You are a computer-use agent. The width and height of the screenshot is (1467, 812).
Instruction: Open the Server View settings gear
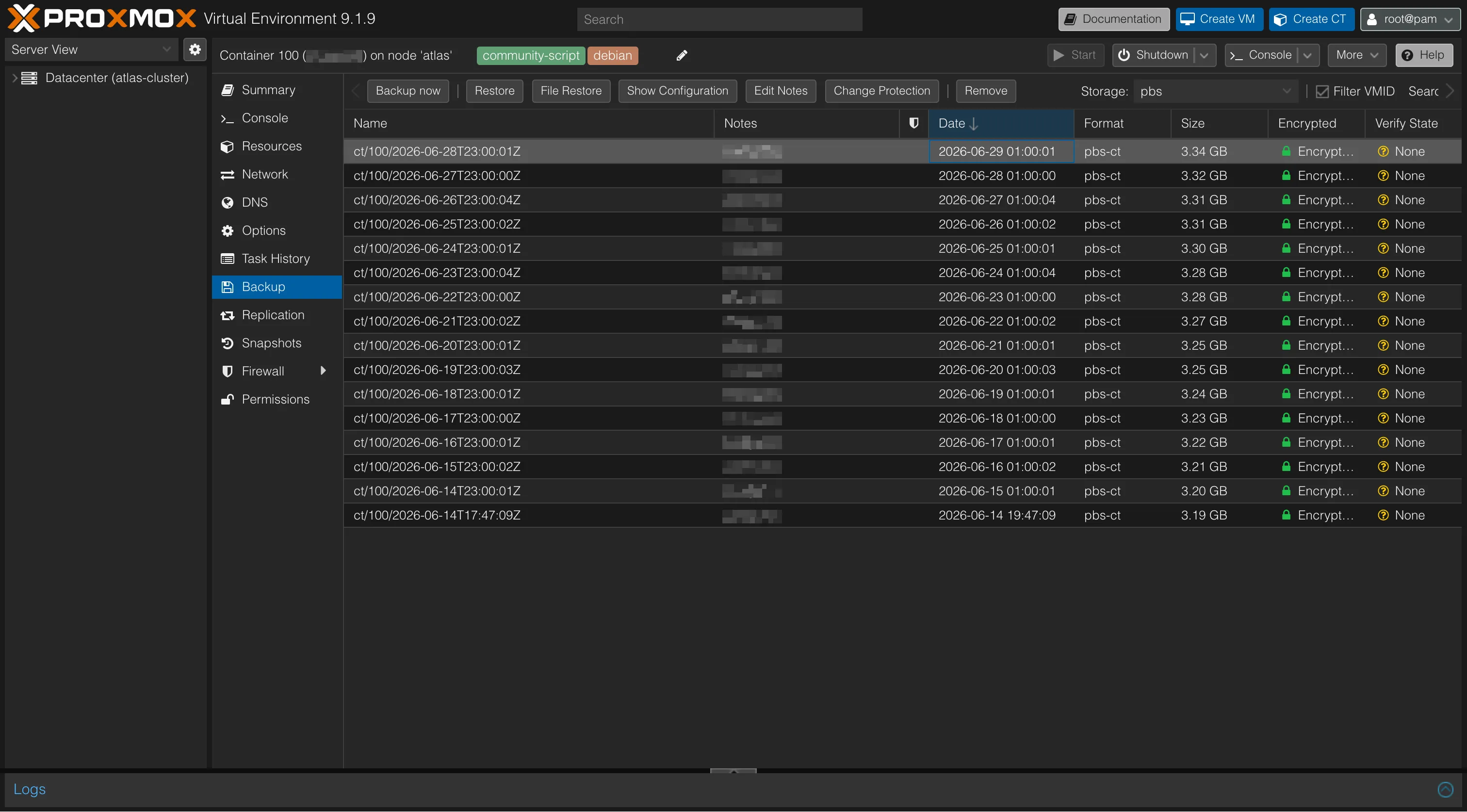(x=195, y=49)
